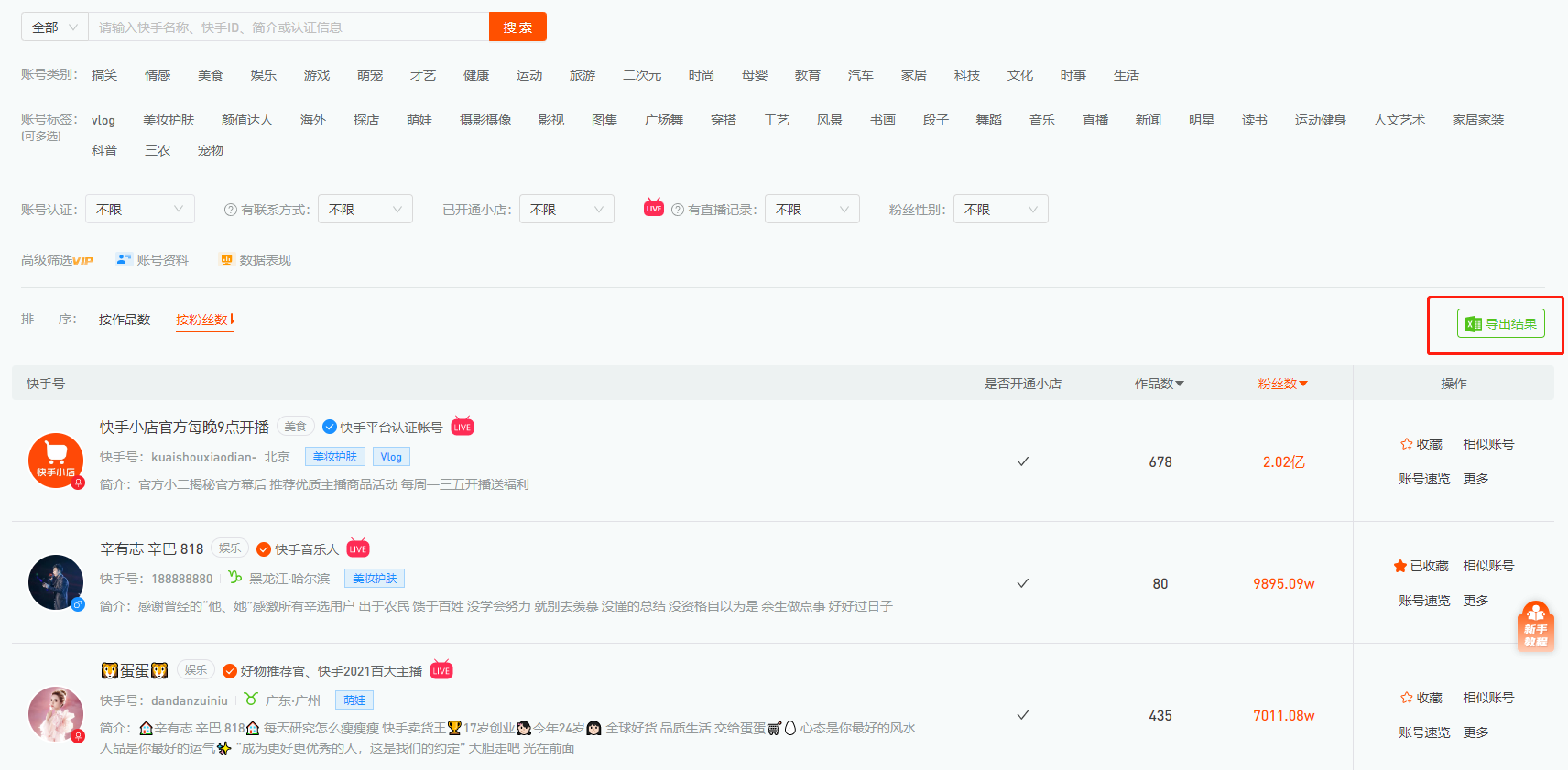The width and height of the screenshot is (1568, 770).
Task: Toggle the vlog account tag
Action: tap(103, 120)
